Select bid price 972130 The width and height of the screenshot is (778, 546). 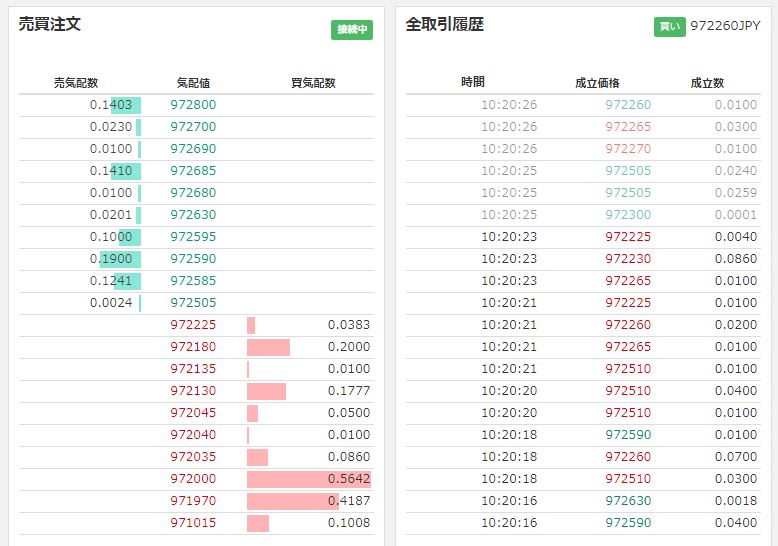(193, 391)
